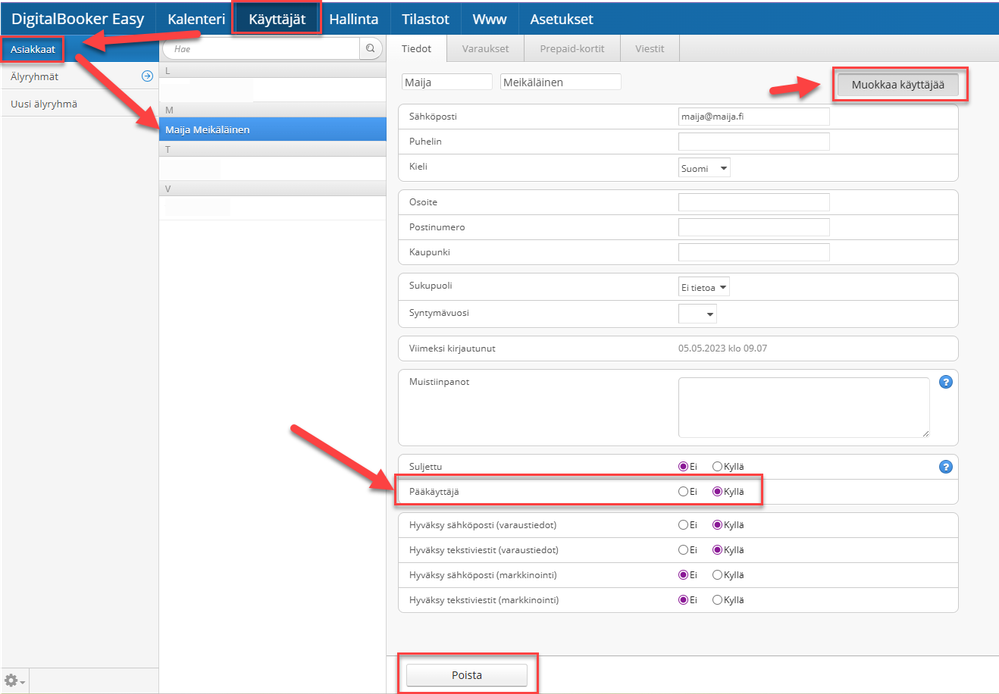Click the search magnifier icon
The height and width of the screenshot is (694, 999).
(x=370, y=48)
